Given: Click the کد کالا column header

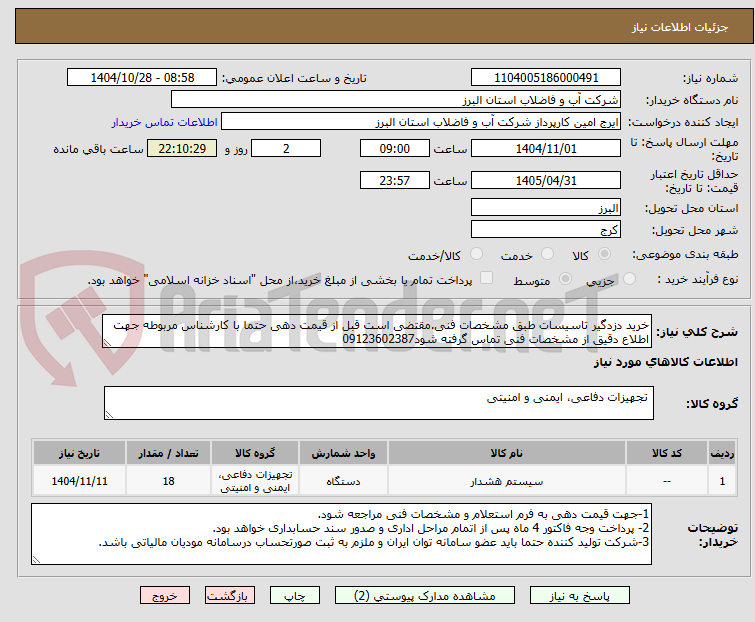Looking at the screenshot, I should (667, 453).
